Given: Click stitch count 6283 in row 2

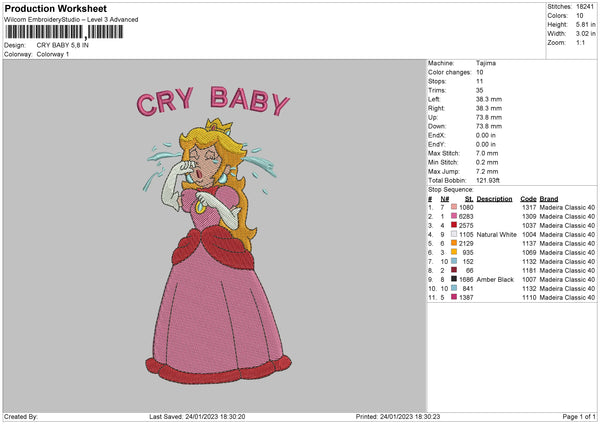Looking at the screenshot, I should click(x=466, y=216).
